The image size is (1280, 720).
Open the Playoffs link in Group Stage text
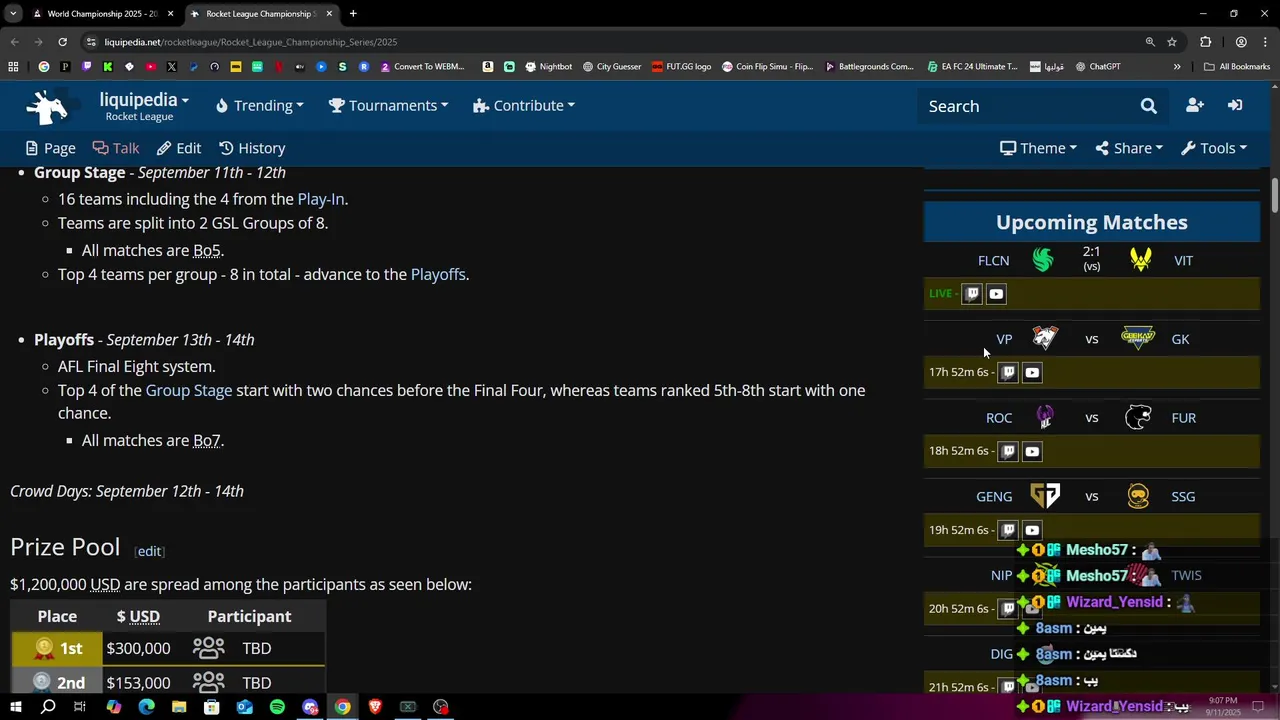pyautogui.click(x=438, y=274)
